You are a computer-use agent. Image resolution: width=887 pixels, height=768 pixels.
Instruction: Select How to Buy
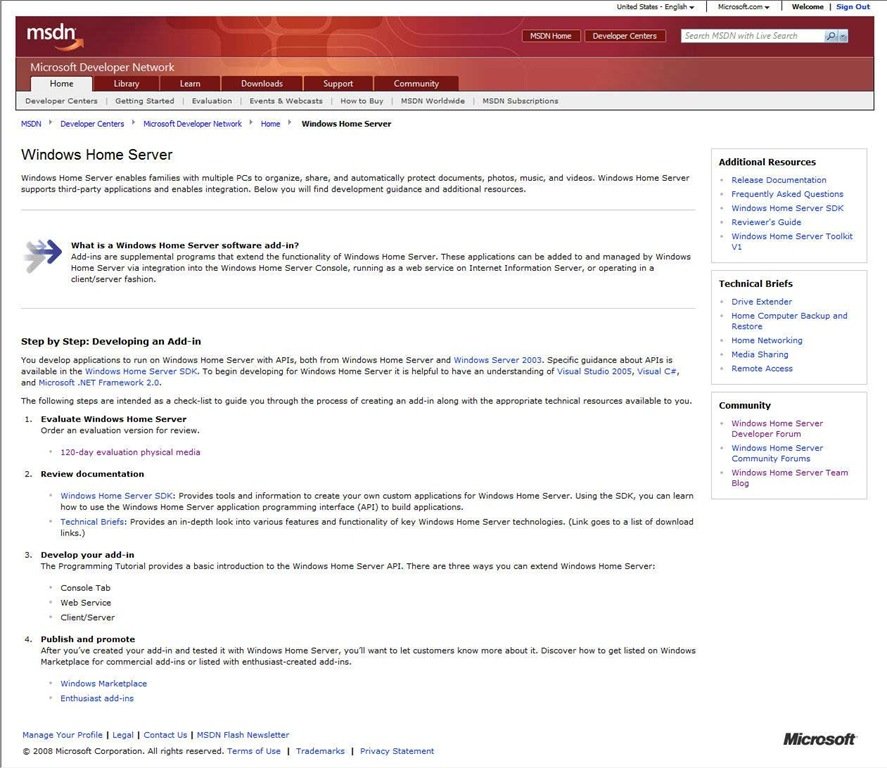(362, 101)
